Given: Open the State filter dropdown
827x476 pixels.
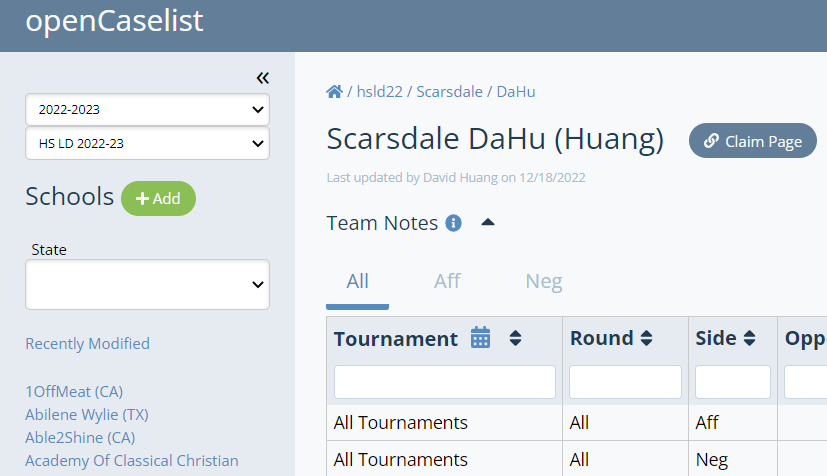Looking at the screenshot, I should [147, 285].
